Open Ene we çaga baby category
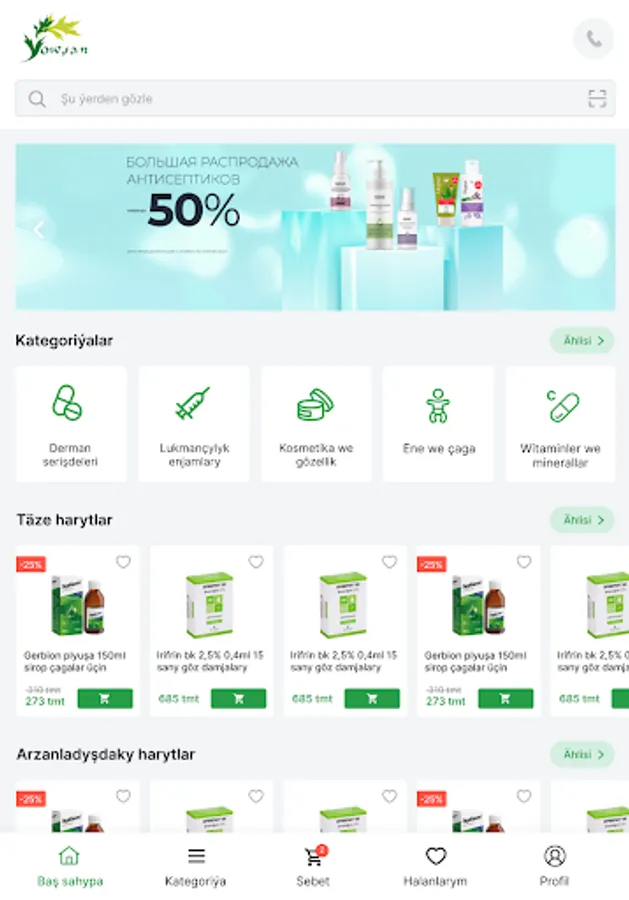This screenshot has width=629, height=900. tap(438, 424)
